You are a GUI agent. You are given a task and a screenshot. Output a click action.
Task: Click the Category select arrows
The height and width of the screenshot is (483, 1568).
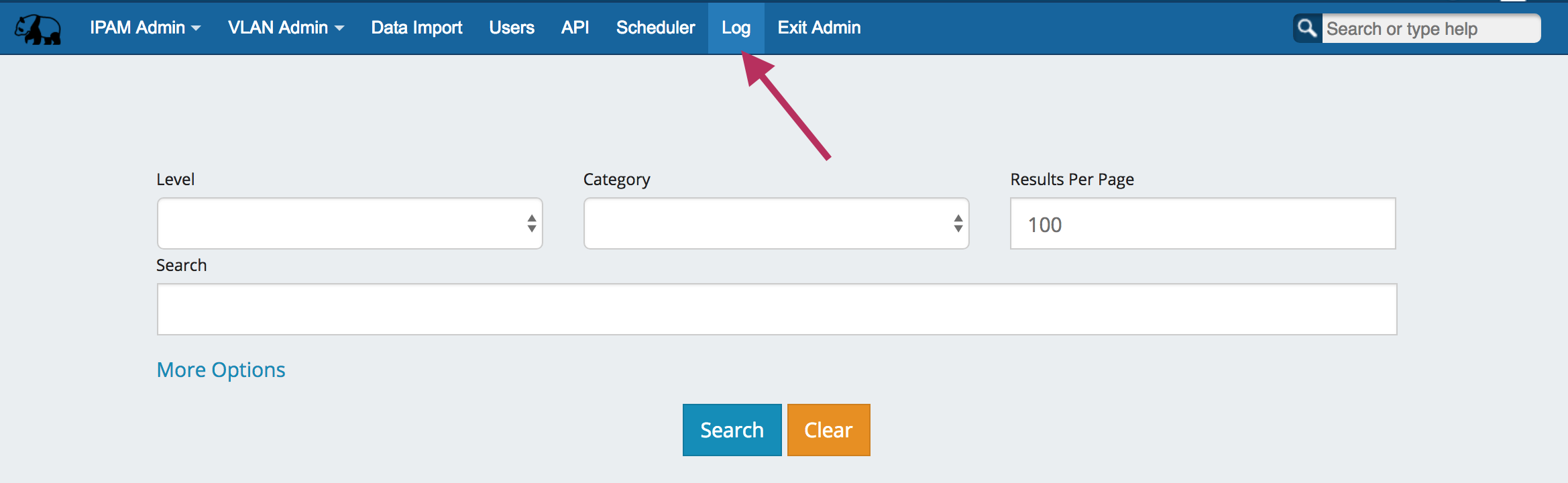pyautogui.click(x=958, y=223)
